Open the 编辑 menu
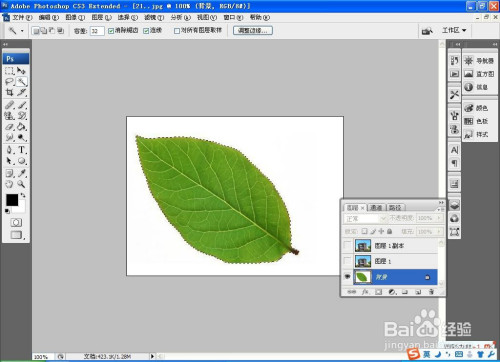Screen dimensions: 500x362 (49, 17)
